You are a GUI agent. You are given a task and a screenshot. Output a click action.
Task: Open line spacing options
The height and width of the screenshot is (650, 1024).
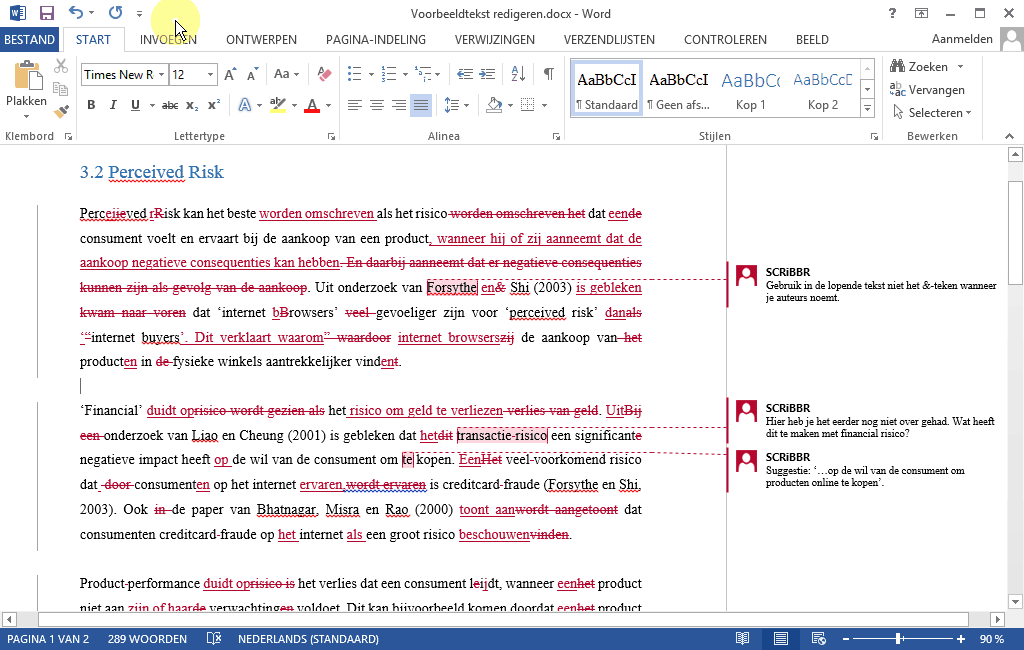[x=456, y=105]
